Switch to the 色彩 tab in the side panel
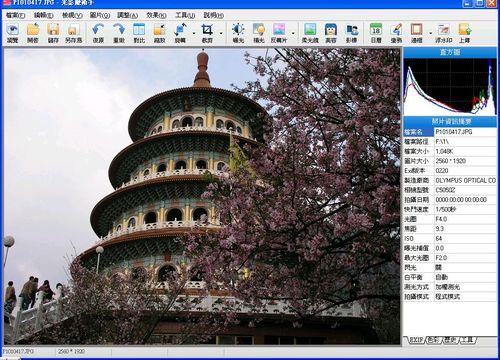Image resolution: width=500 pixels, height=360 pixels. [x=433, y=340]
